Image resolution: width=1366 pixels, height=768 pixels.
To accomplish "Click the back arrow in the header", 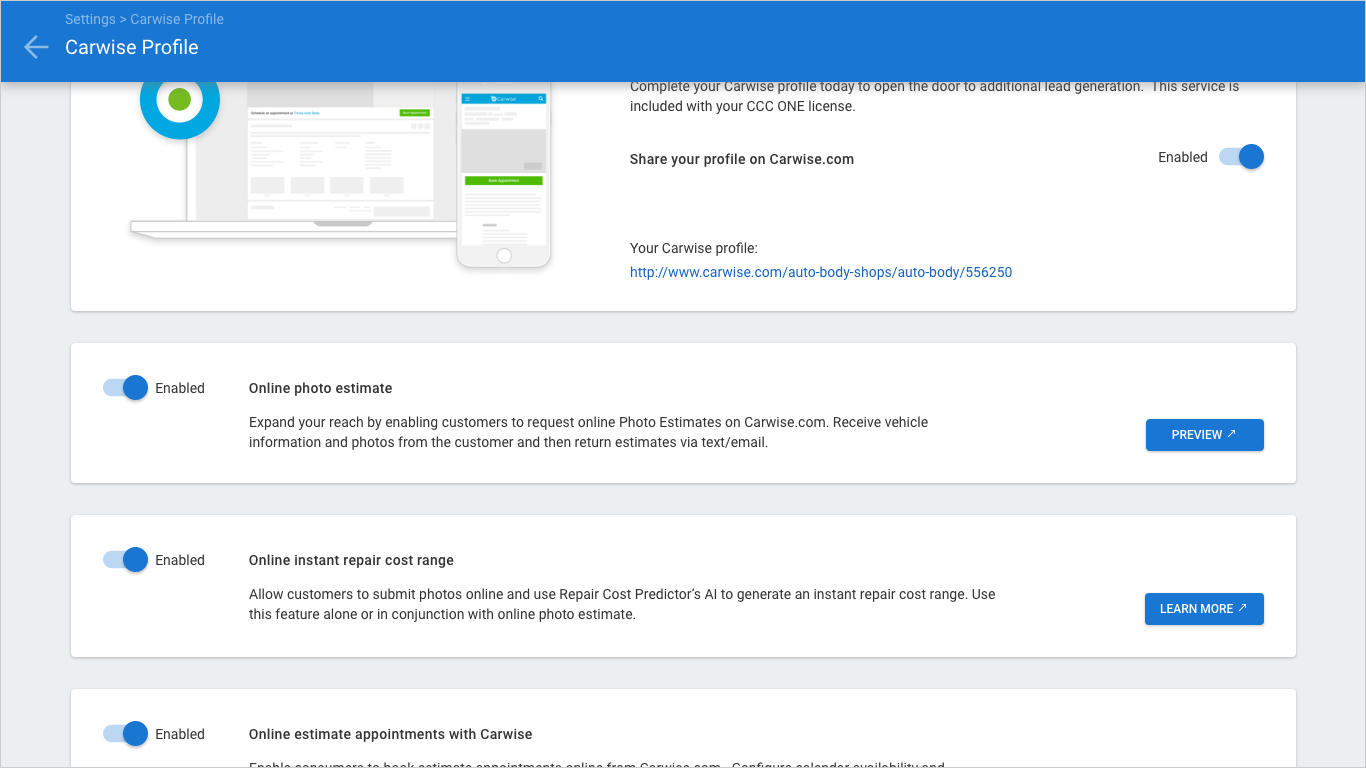I will click(36, 47).
